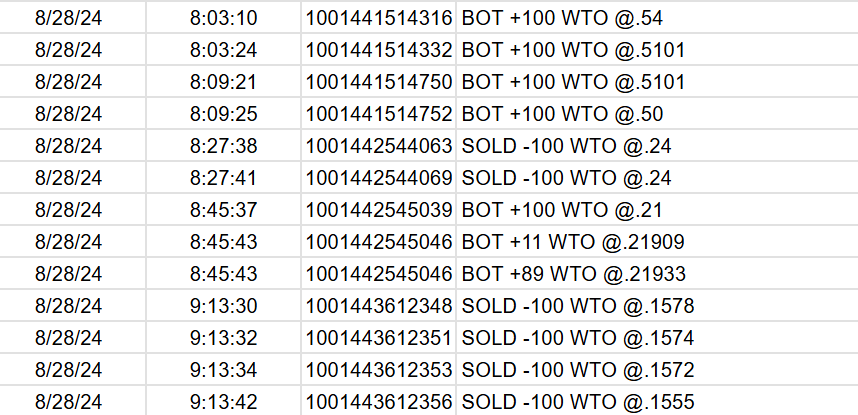This screenshot has width=858, height=415.
Task: Click the BOT +11 WTO @.21909 cell
Action: (x=572, y=242)
